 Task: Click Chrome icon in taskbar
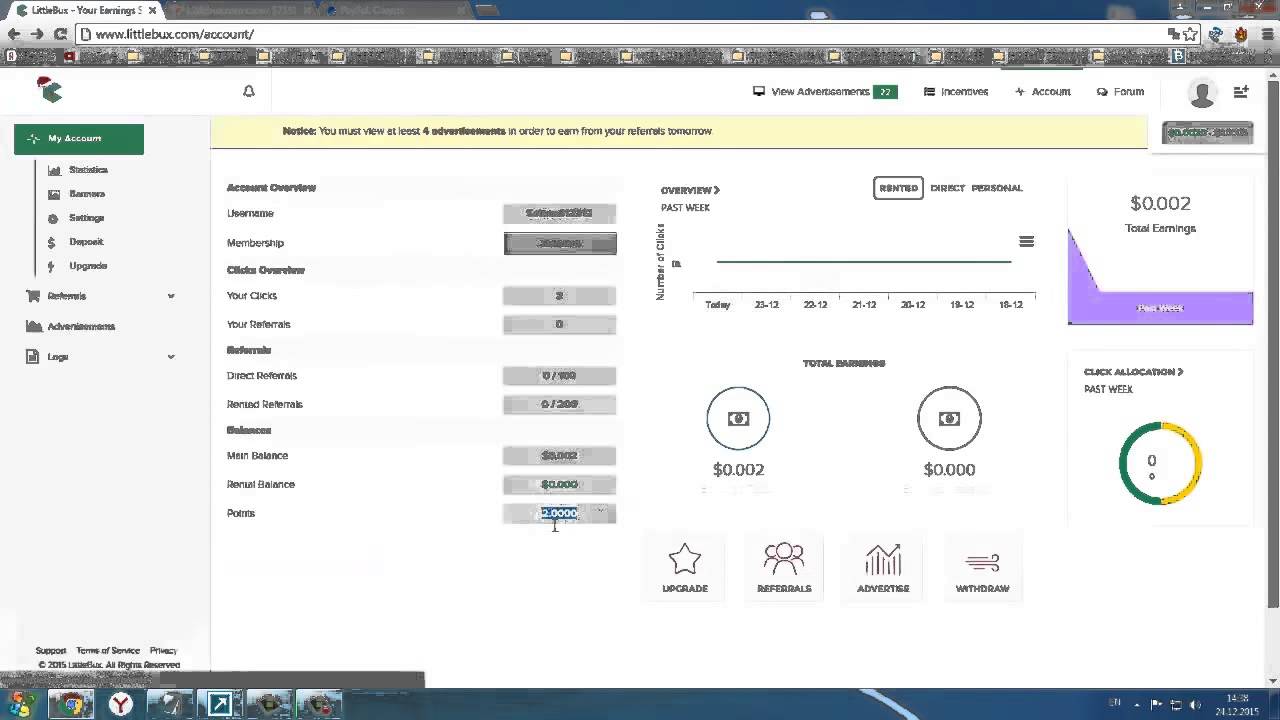(72, 704)
